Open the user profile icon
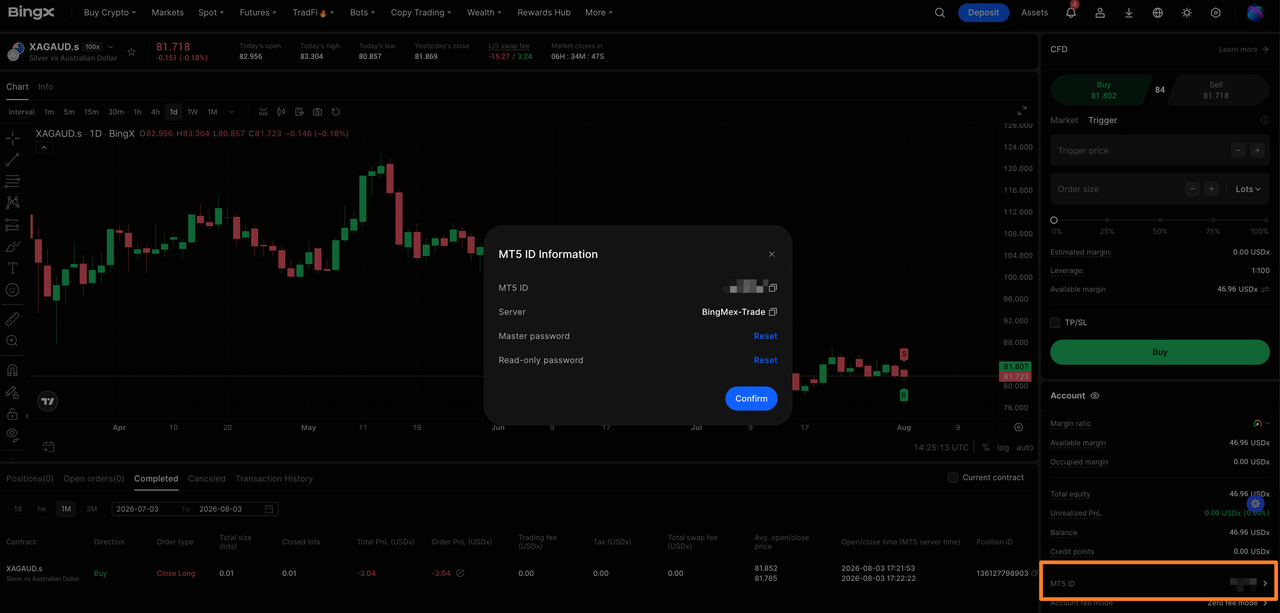 coord(1100,13)
